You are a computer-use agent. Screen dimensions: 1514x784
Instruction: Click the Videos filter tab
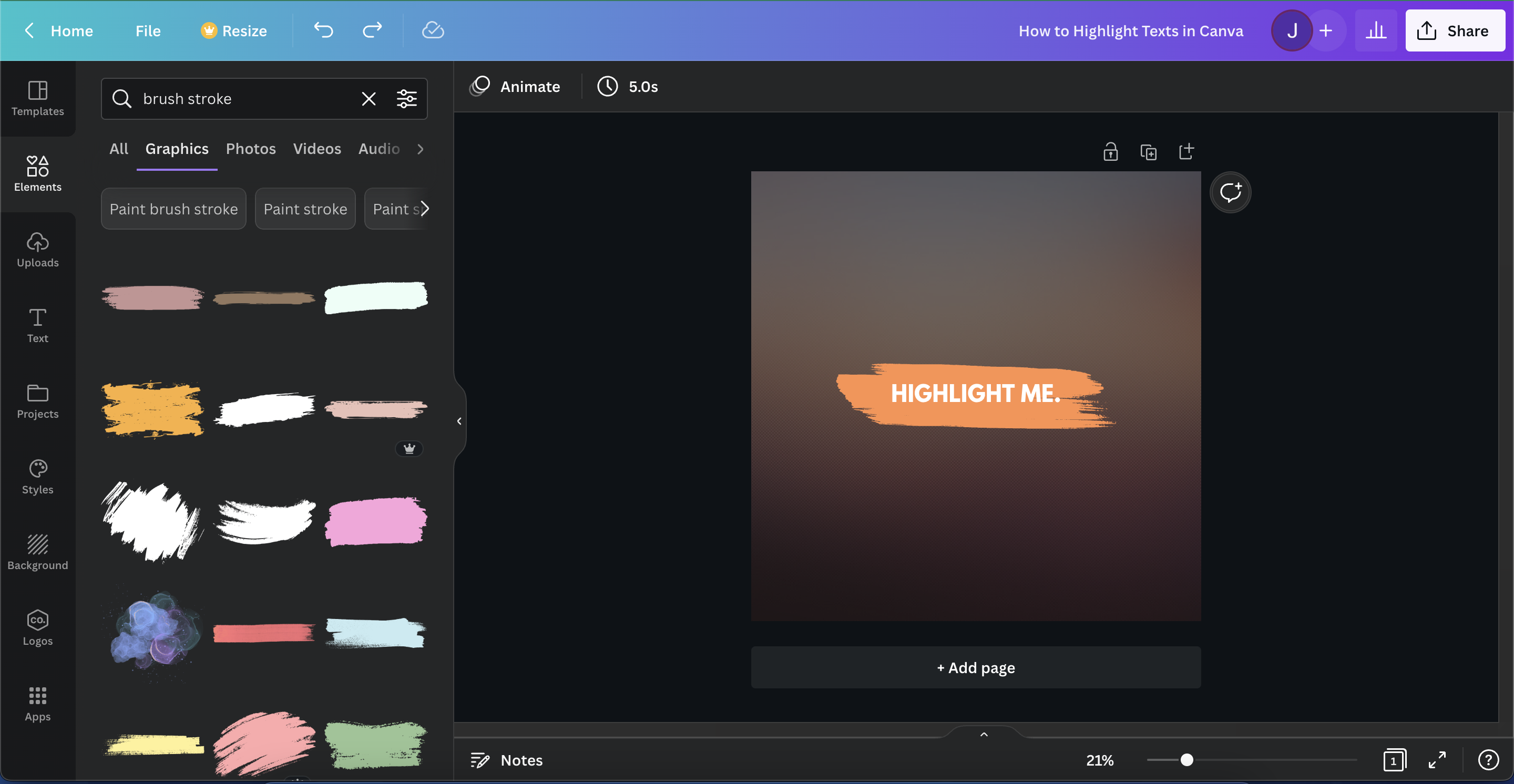tap(317, 148)
